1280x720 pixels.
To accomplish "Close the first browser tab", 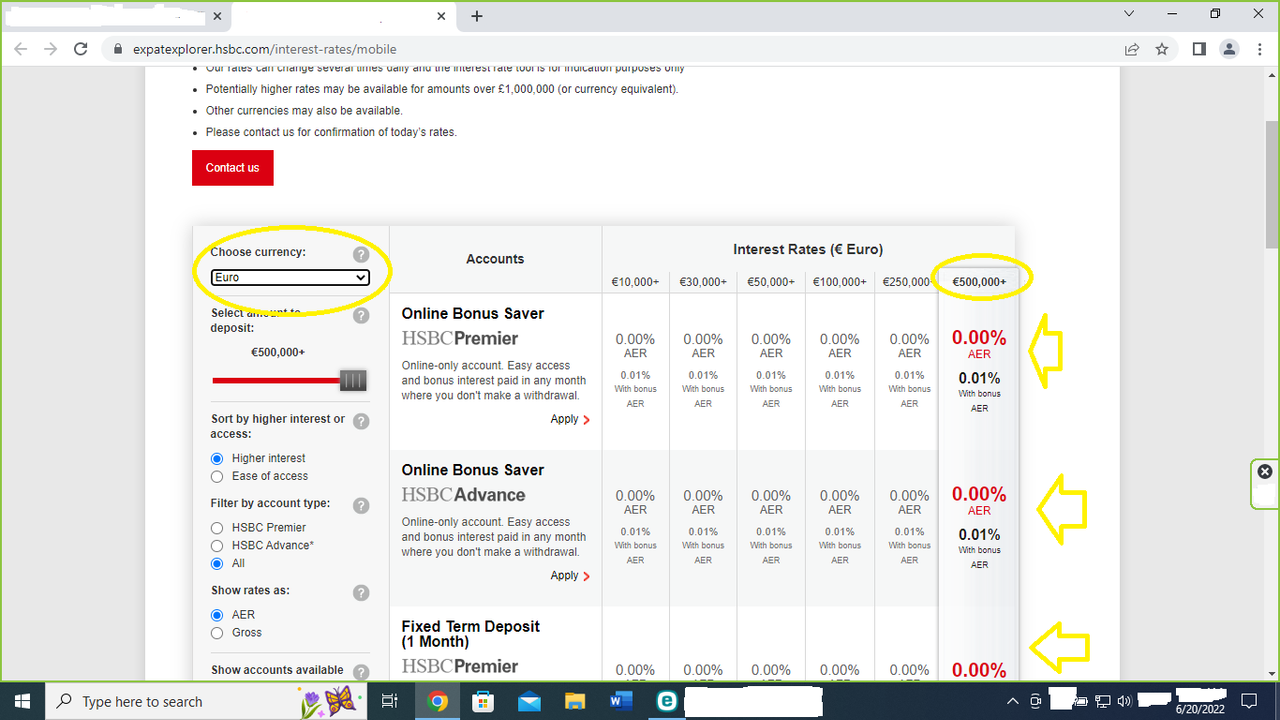I will (215, 16).
